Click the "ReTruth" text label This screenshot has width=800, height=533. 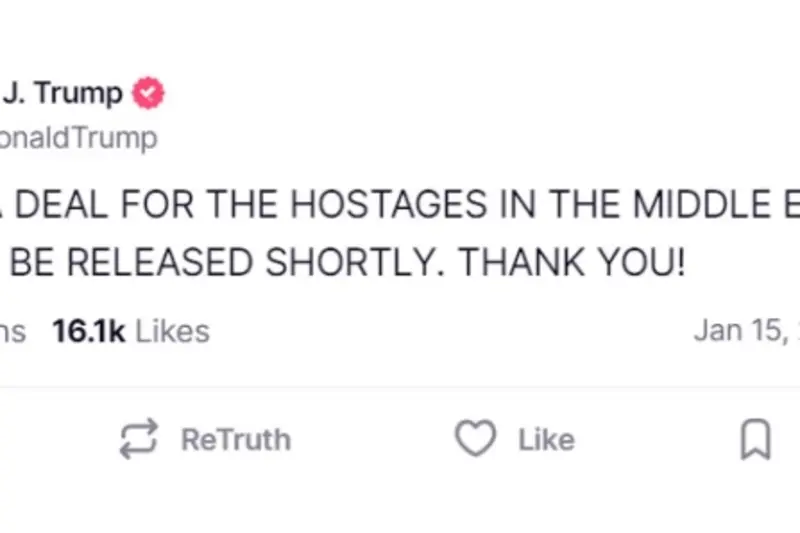[235, 440]
